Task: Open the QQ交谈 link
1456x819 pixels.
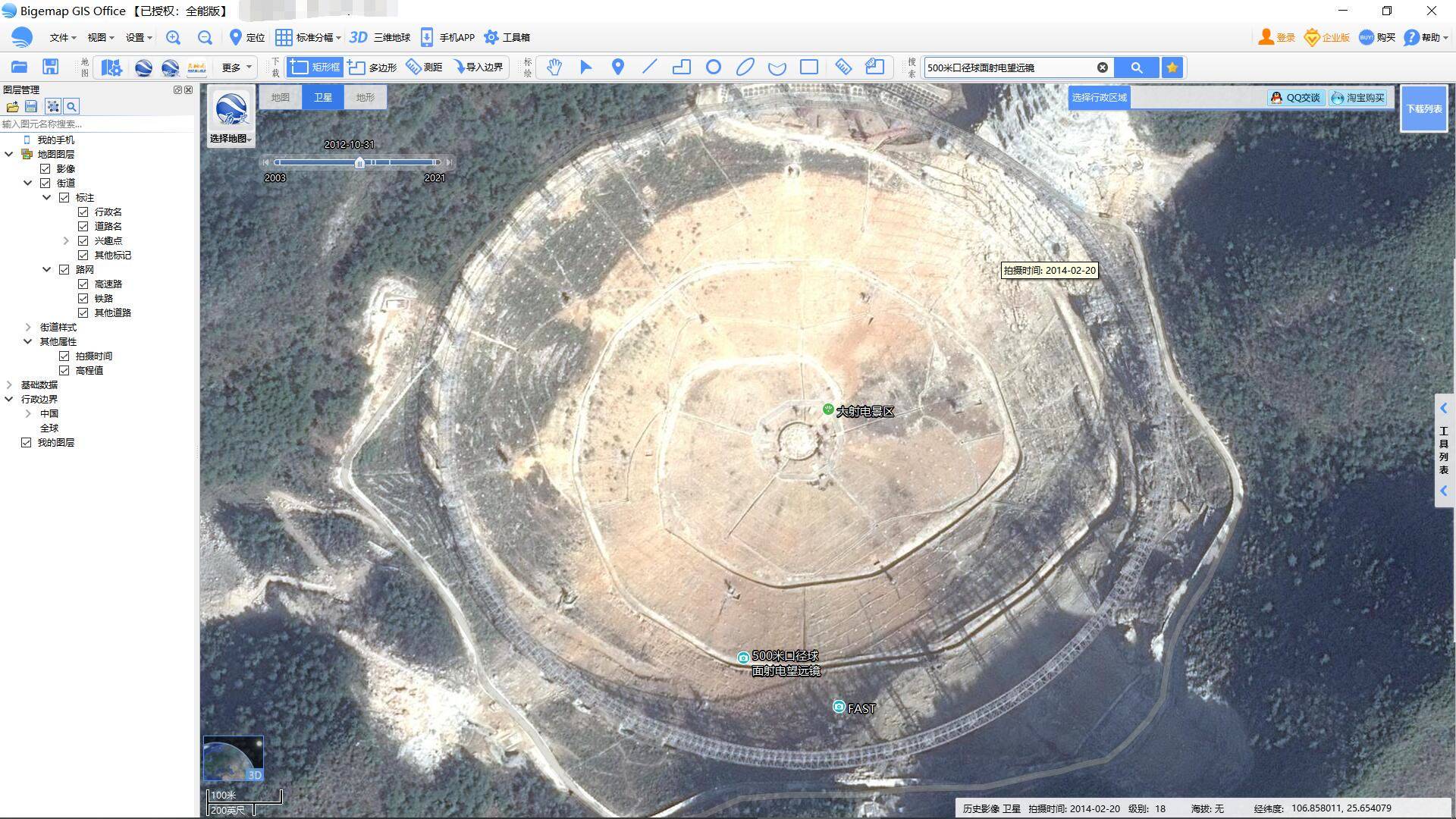Action: coord(1296,98)
